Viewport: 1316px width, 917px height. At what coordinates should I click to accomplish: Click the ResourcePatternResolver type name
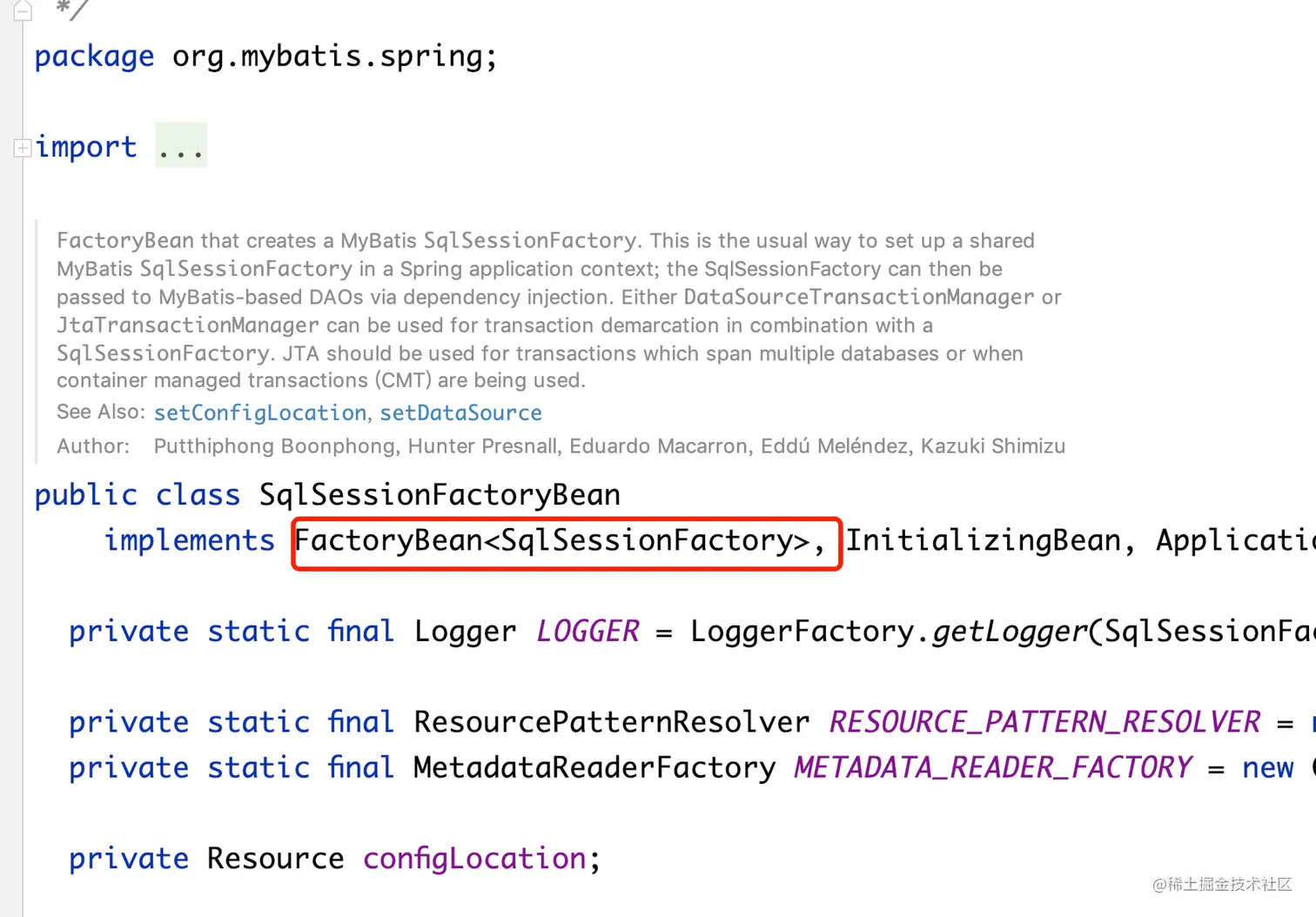click(x=611, y=722)
